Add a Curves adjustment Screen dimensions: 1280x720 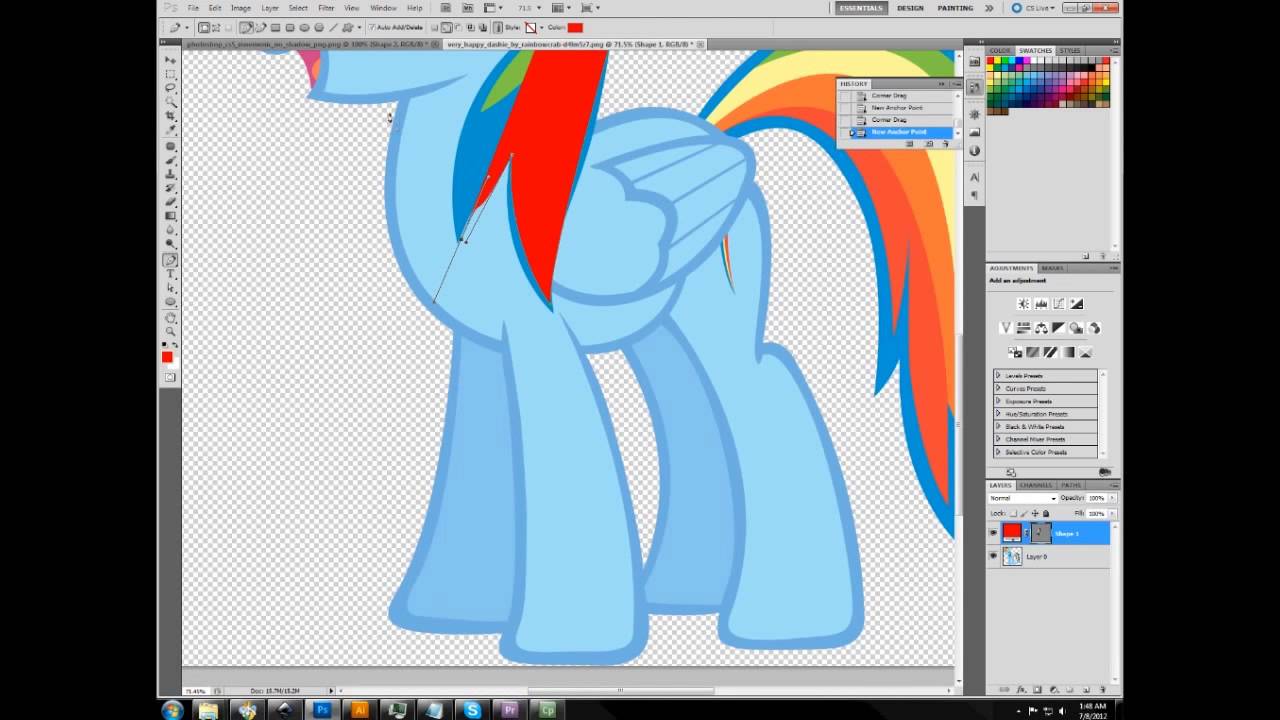pos(1059,303)
